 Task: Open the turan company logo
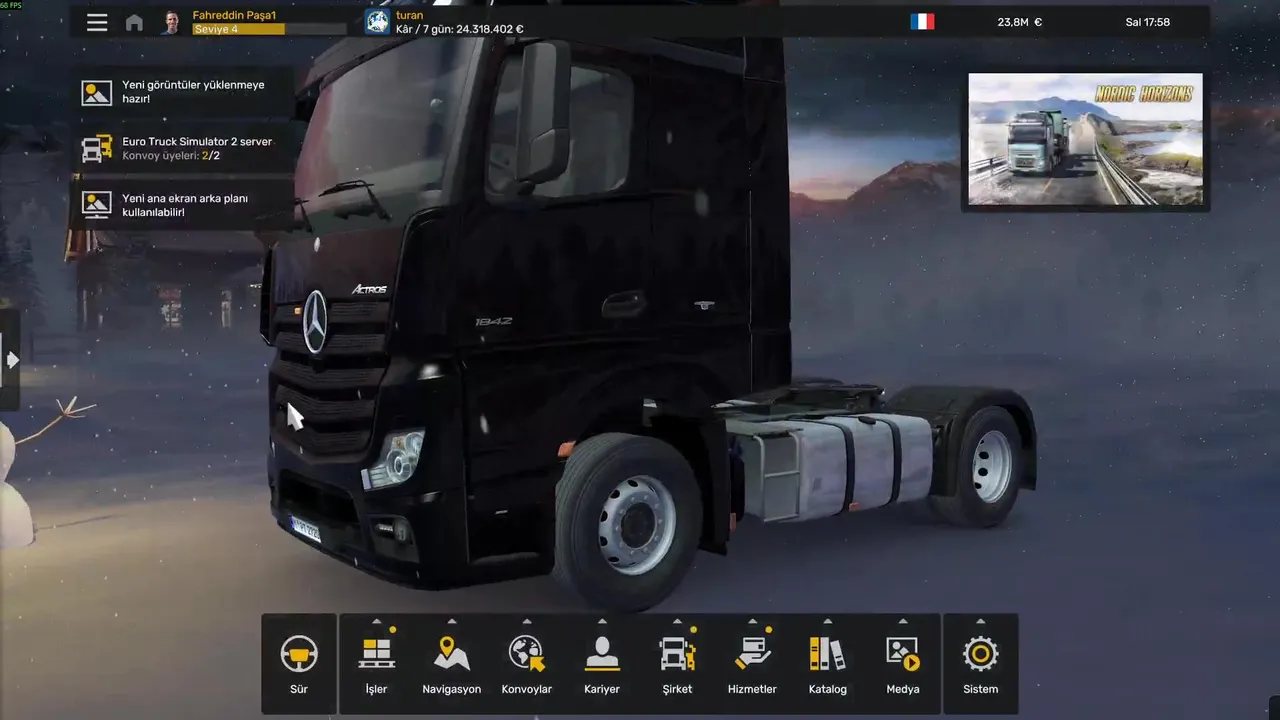[x=377, y=22]
